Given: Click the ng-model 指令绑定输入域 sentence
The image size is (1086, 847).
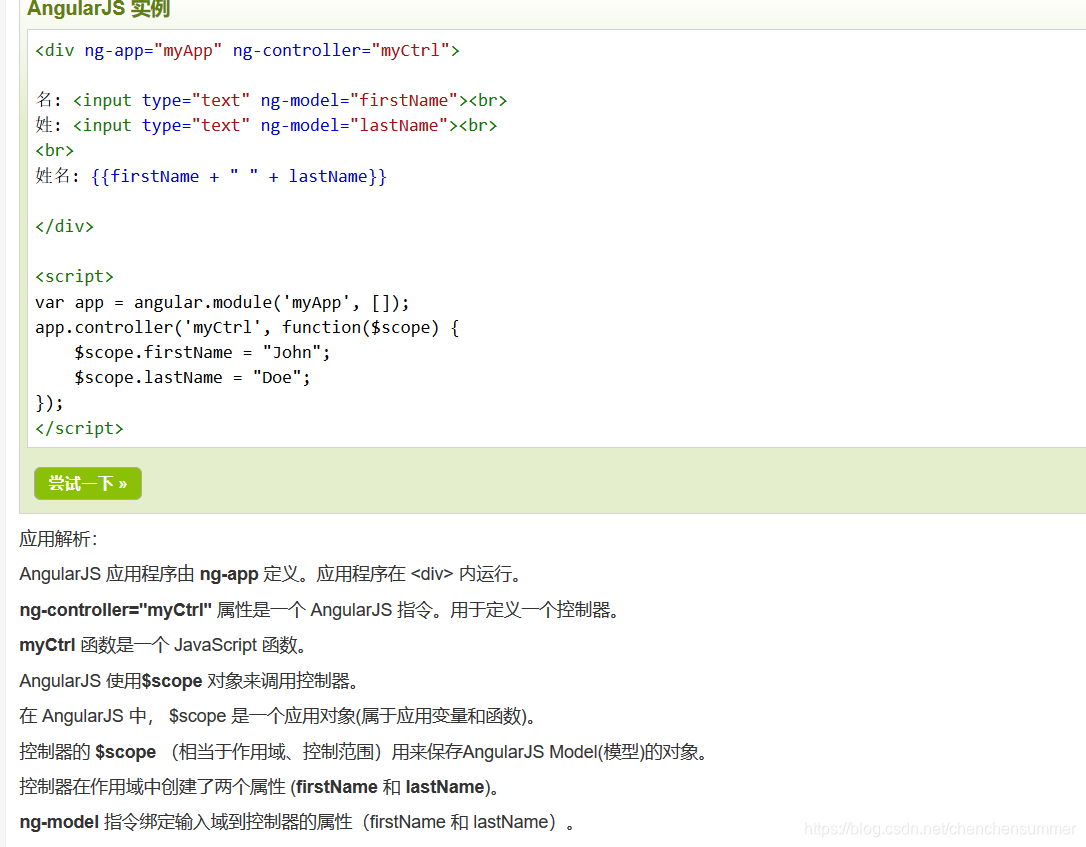Looking at the screenshot, I should click(x=297, y=823).
